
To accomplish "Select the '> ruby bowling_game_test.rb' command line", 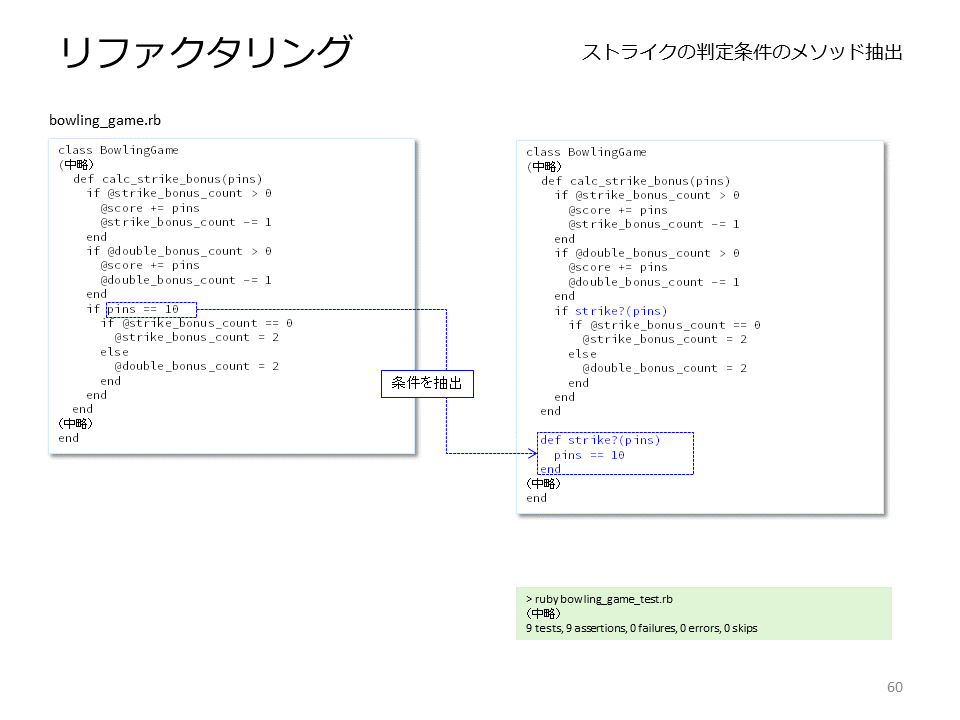I will pyautogui.click(x=599, y=599).
